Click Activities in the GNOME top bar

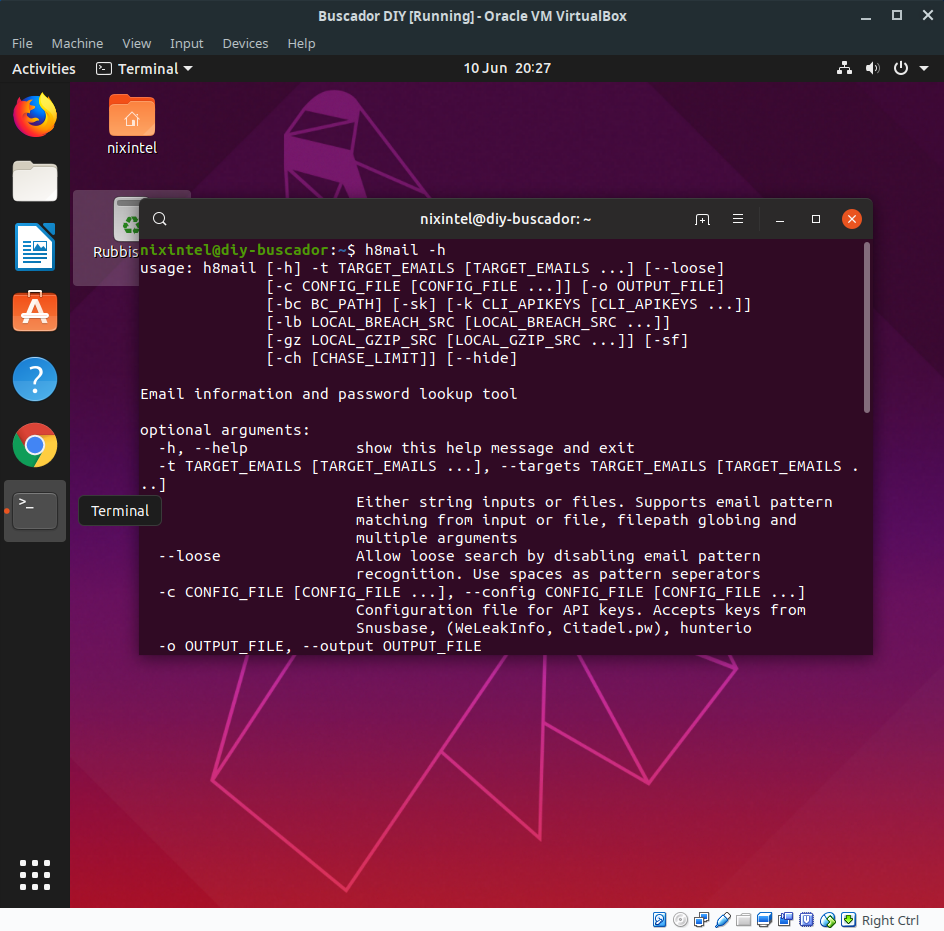[44, 69]
